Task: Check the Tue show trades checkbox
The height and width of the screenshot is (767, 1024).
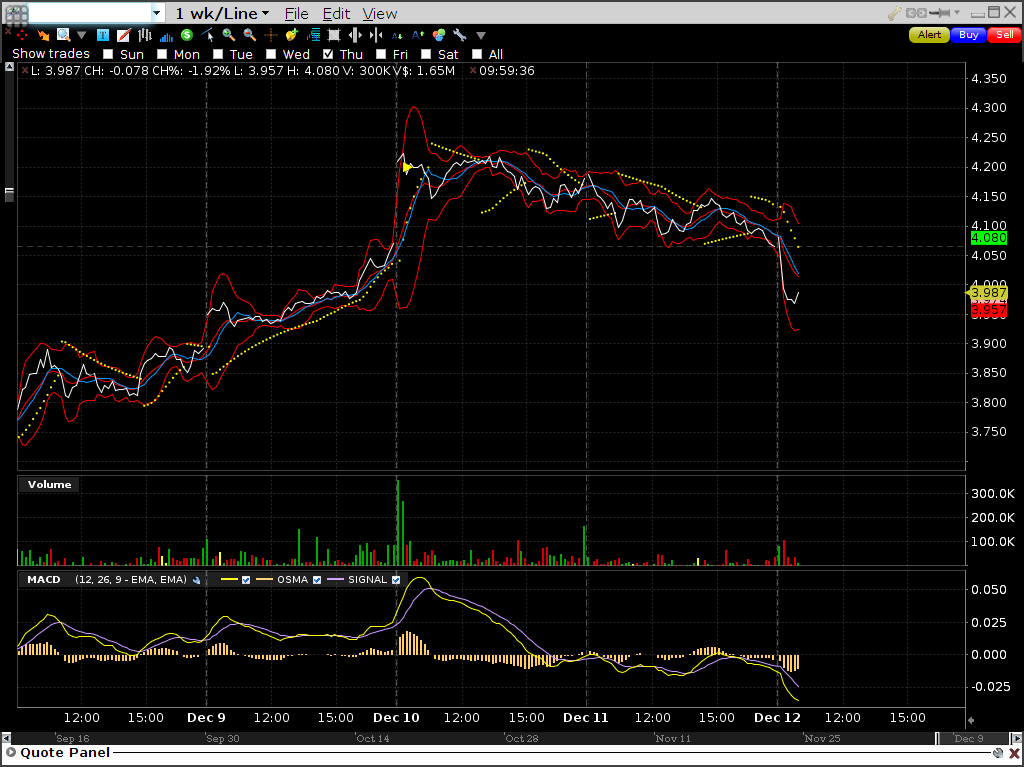Action: pyautogui.click(x=218, y=54)
